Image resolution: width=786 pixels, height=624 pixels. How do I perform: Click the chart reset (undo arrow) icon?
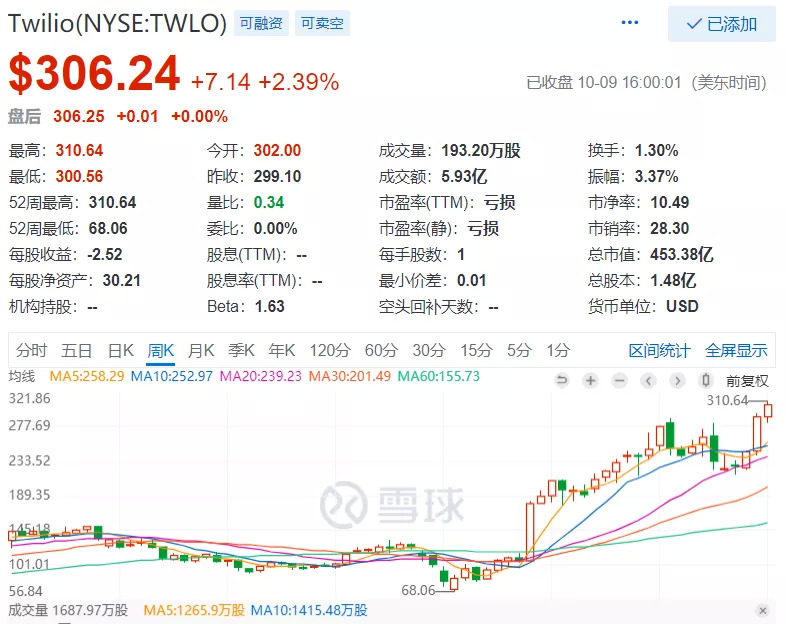[562, 380]
